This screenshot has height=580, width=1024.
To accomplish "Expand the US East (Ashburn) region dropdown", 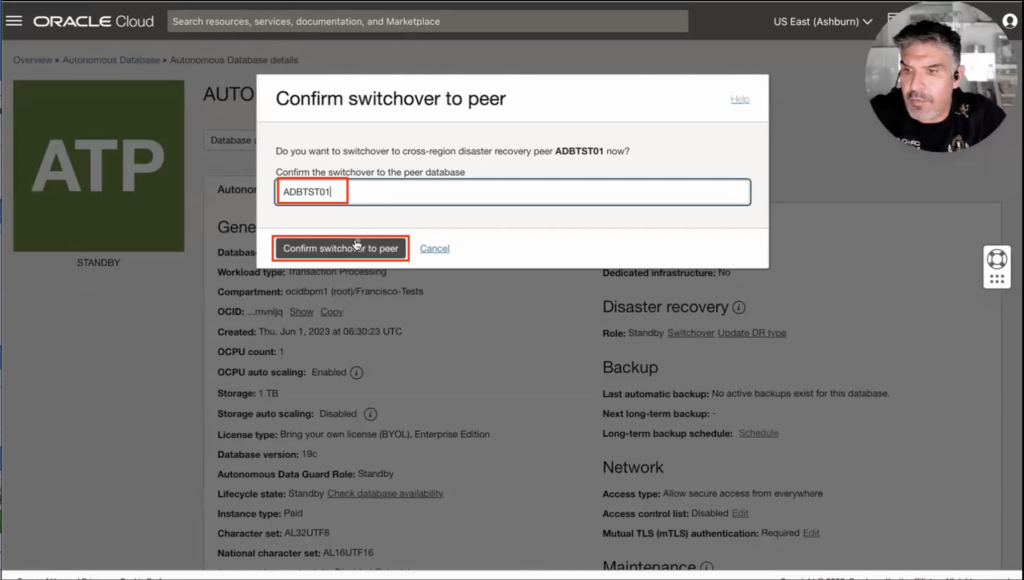I will [x=823, y=21].
